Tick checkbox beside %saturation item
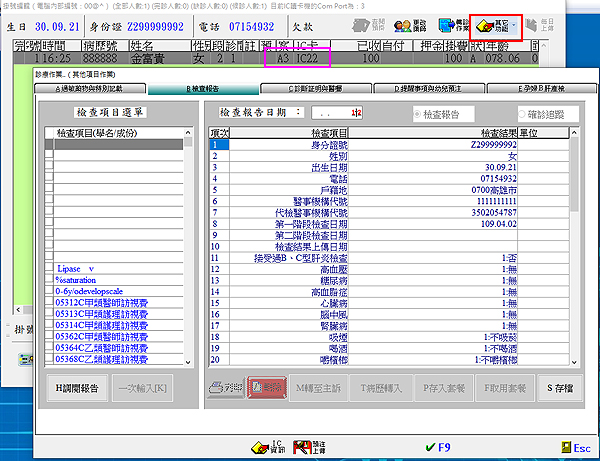This screenshot has height=461, width=600. click(x=48, y=280)
